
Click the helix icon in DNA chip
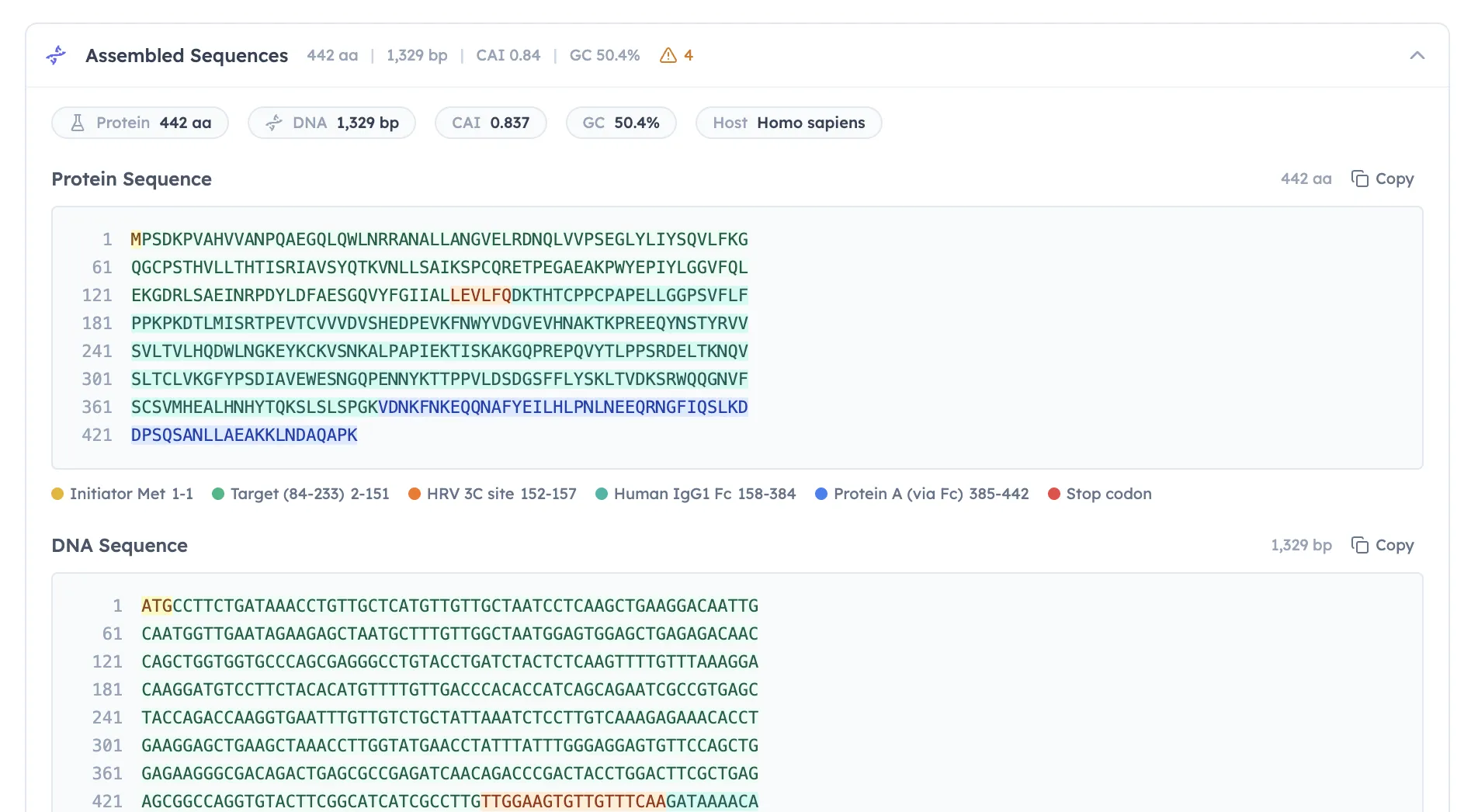(x=274, y=123)
